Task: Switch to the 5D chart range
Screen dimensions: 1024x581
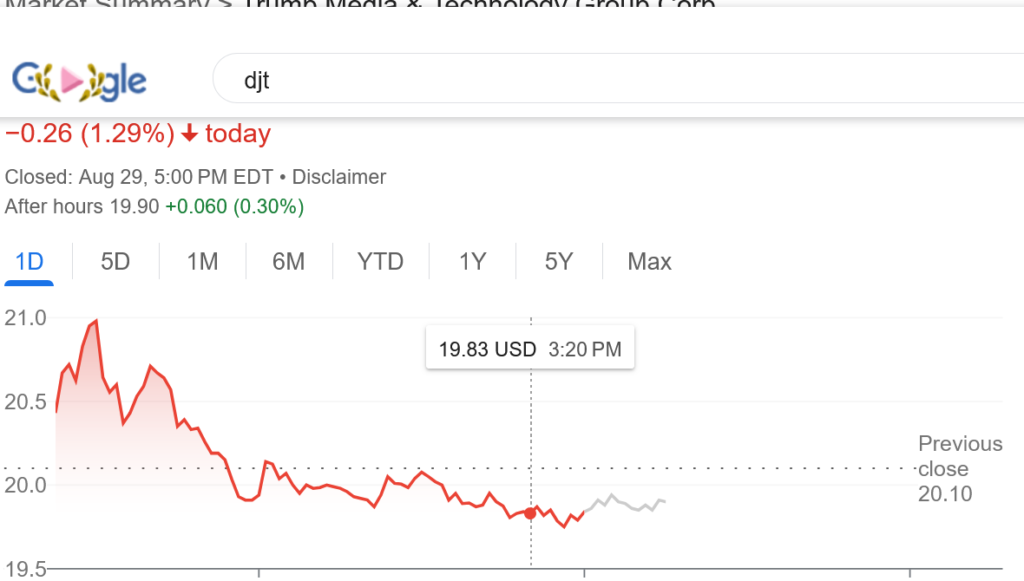Action: tap(115, 262)
